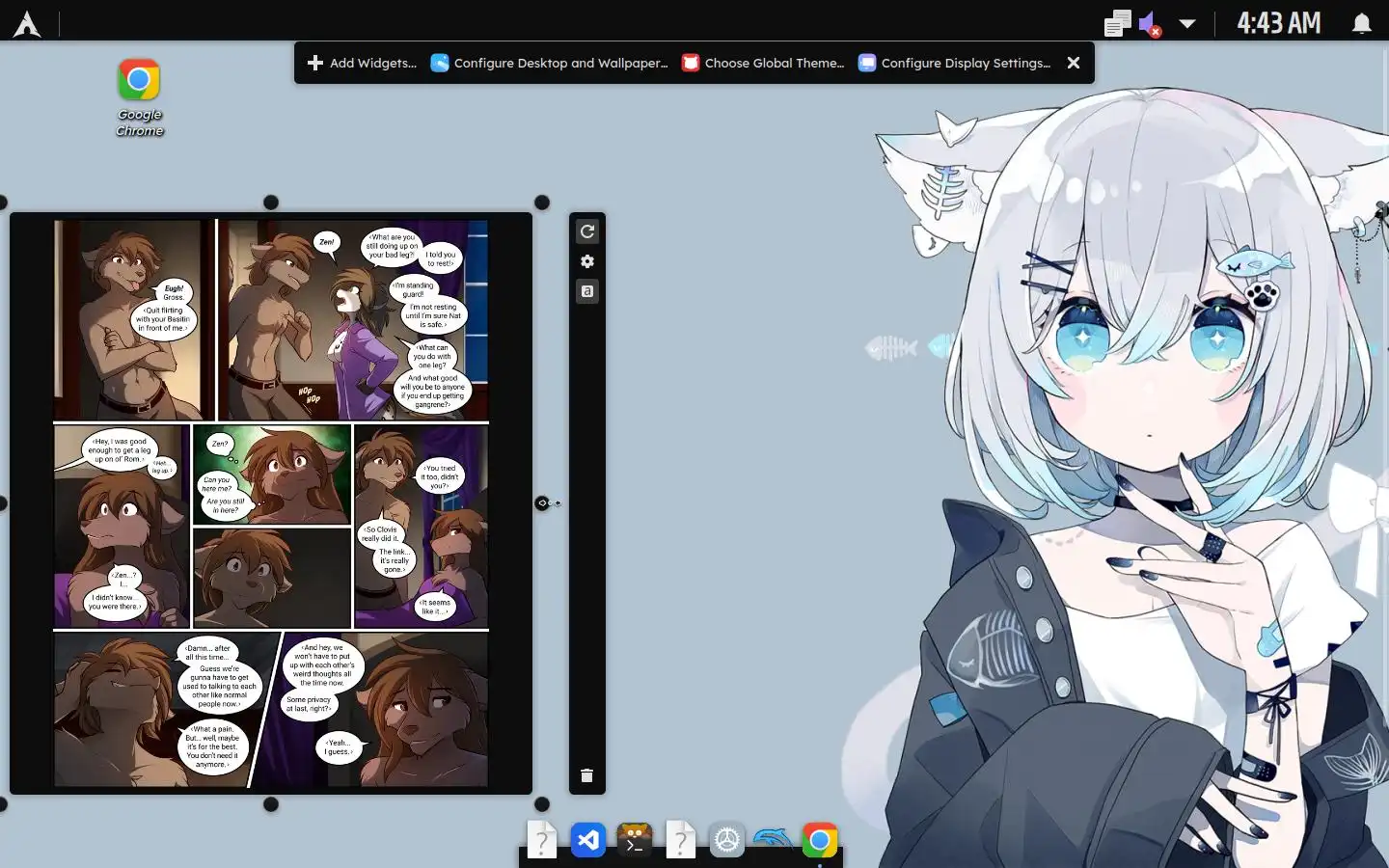Show alternatives for the comic widget
The height and width of the screenshot is (868, 1389).
[x=587, y=291]
